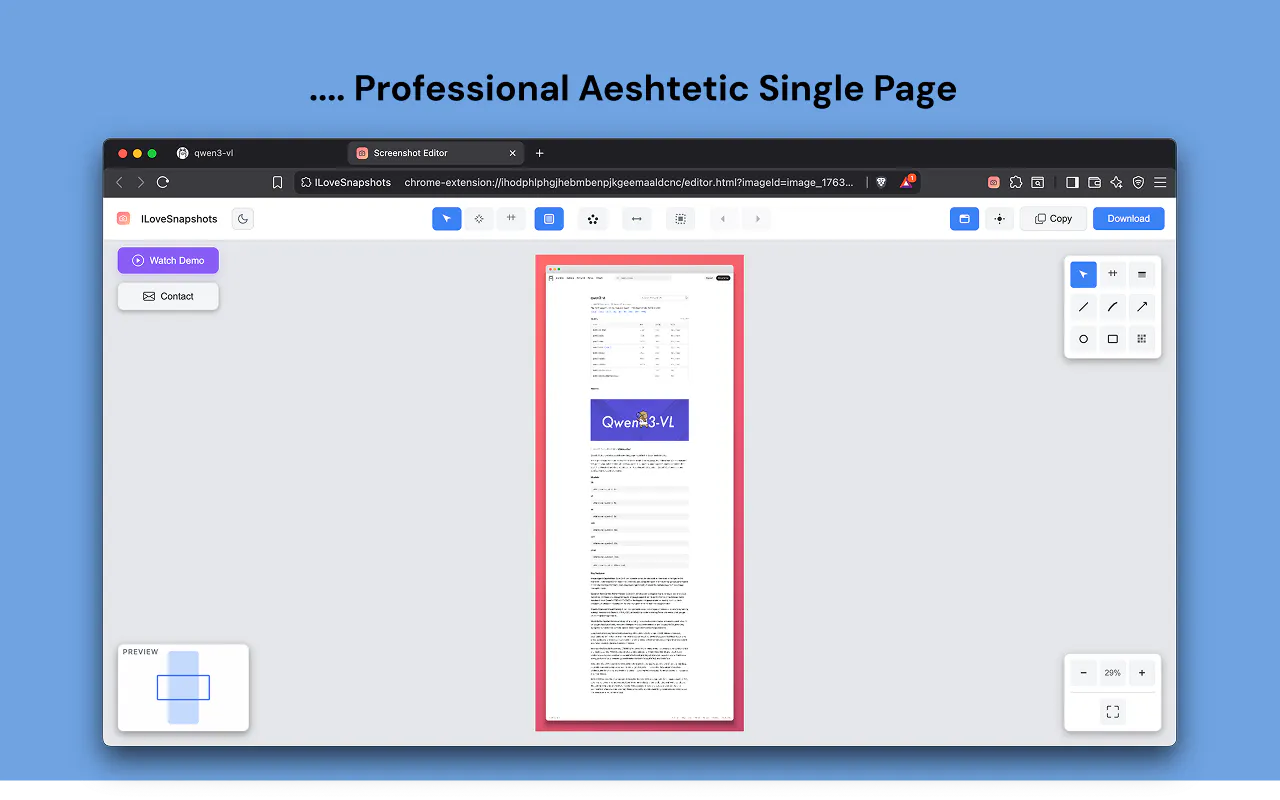Copy the screenshot with the Copy button
The height and width of the screenshot is (800, 1280).
1053,219
